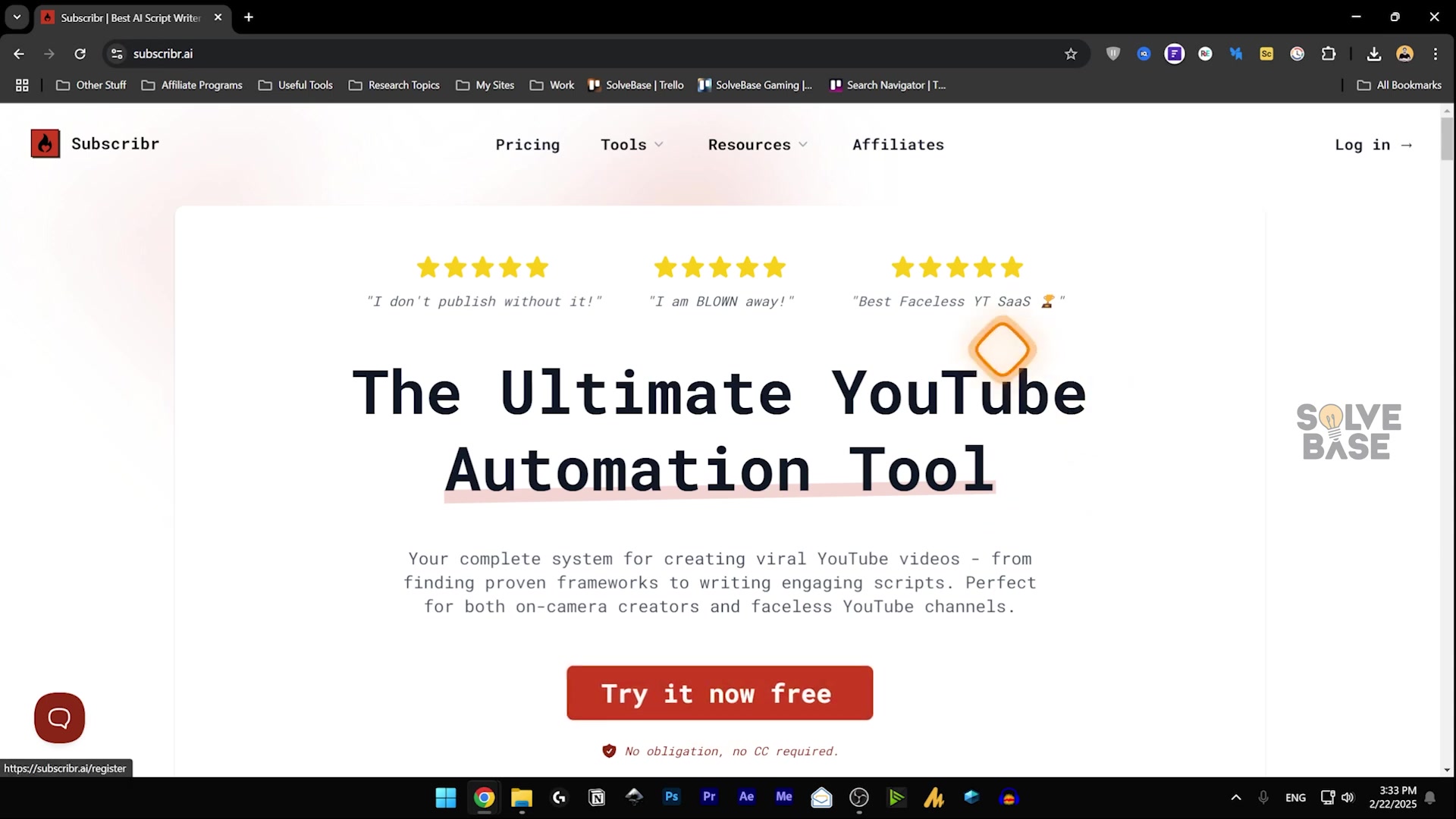Screen dimensions: 1456x819
Task: Open a new browser tab
Action: tap(249, 17)
